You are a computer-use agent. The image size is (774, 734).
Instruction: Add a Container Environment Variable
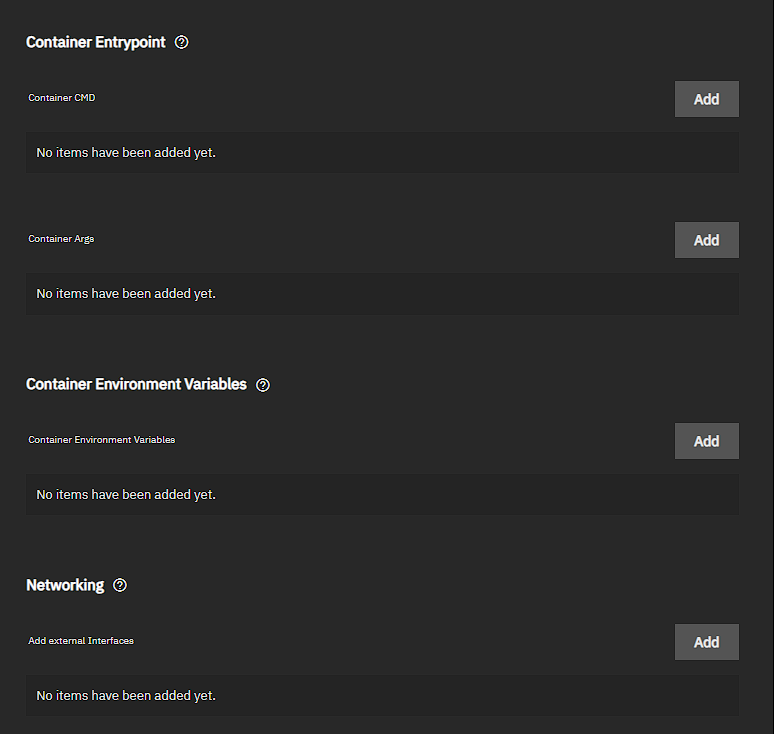tap(706, 441)
